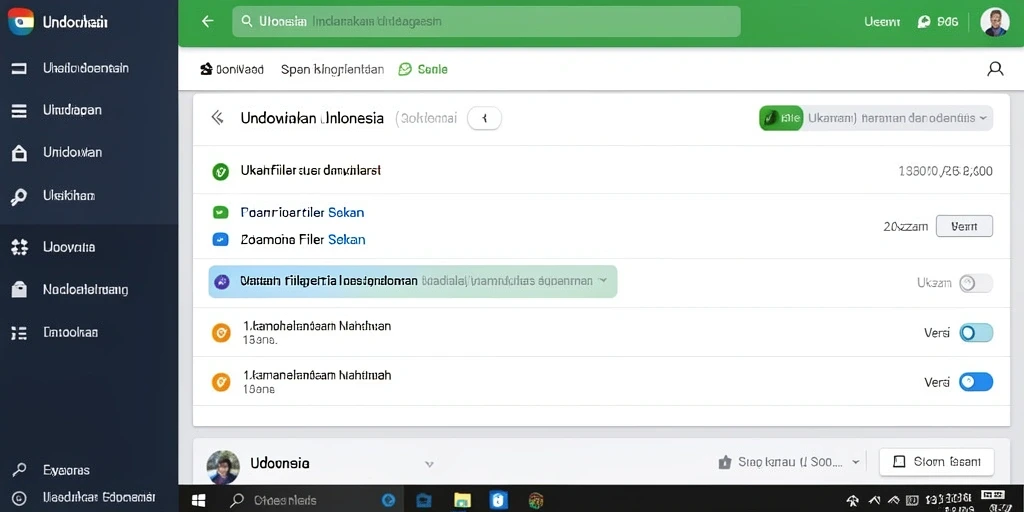The width and height of the screenshot is (1024, 512).
Task: Focus the green search field in header
Action: pos(487,22)
